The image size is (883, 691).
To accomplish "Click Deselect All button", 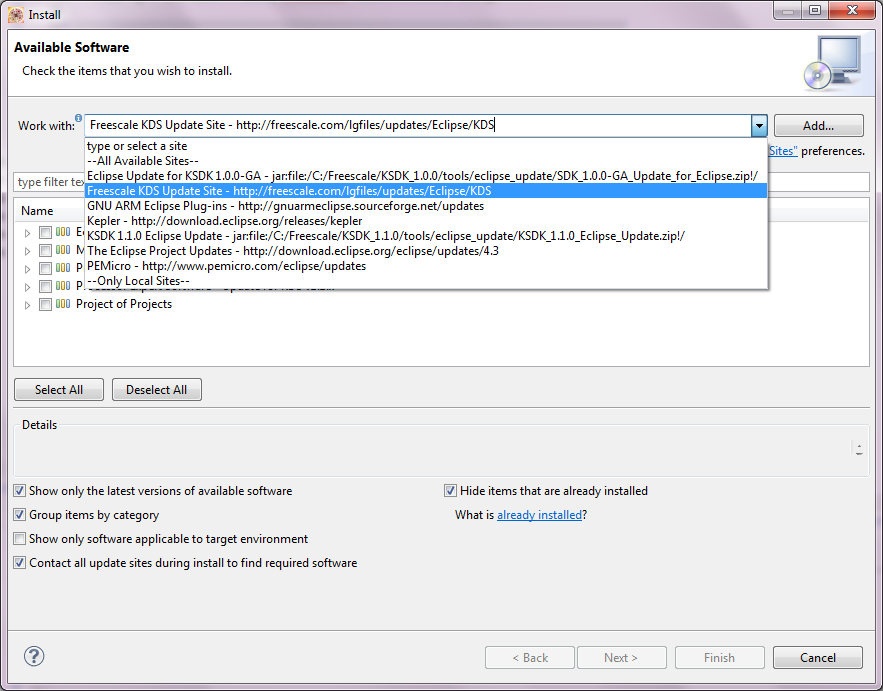I will tap(157, 390).
